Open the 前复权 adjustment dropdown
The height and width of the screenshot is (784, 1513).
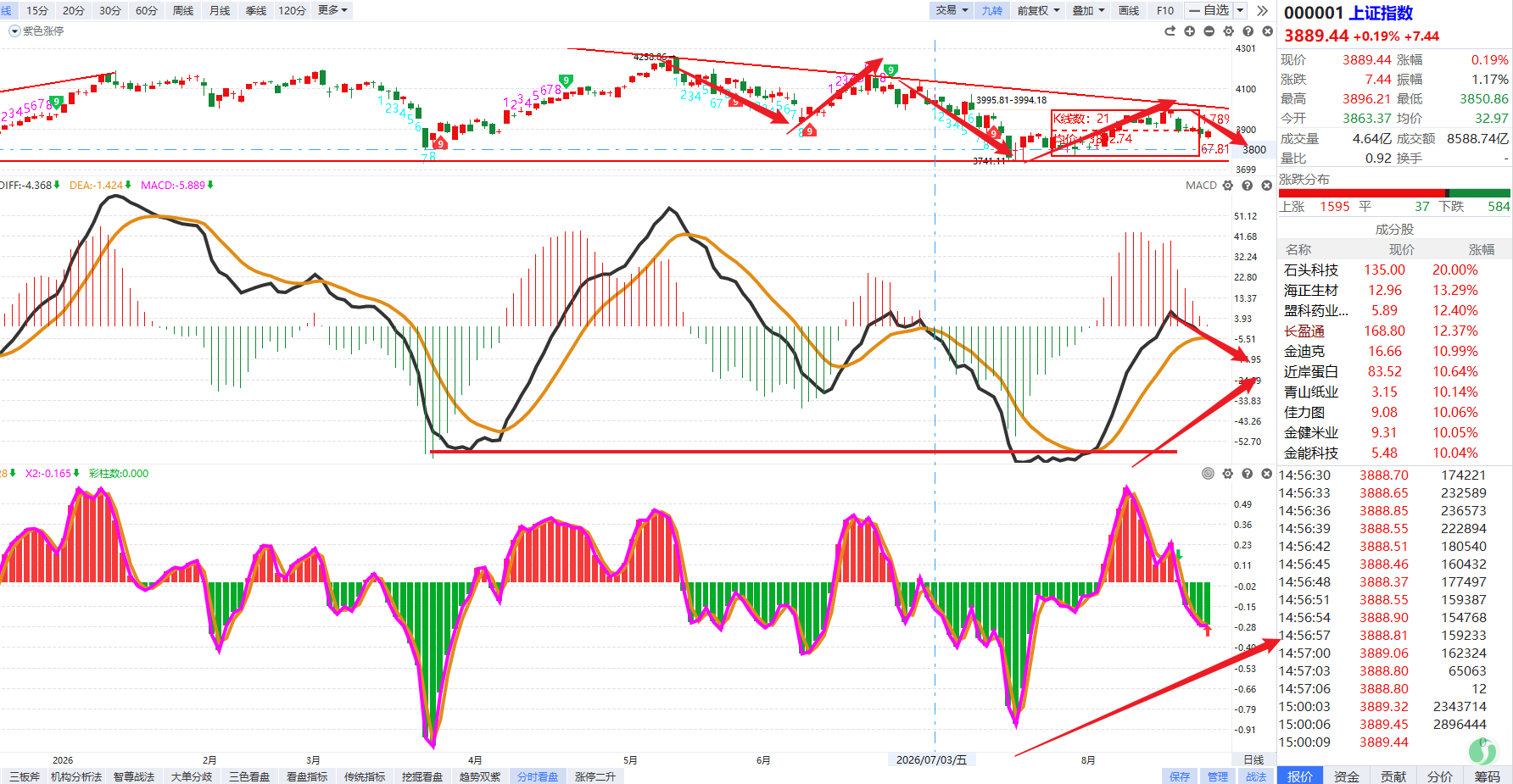coord(1038,10)
